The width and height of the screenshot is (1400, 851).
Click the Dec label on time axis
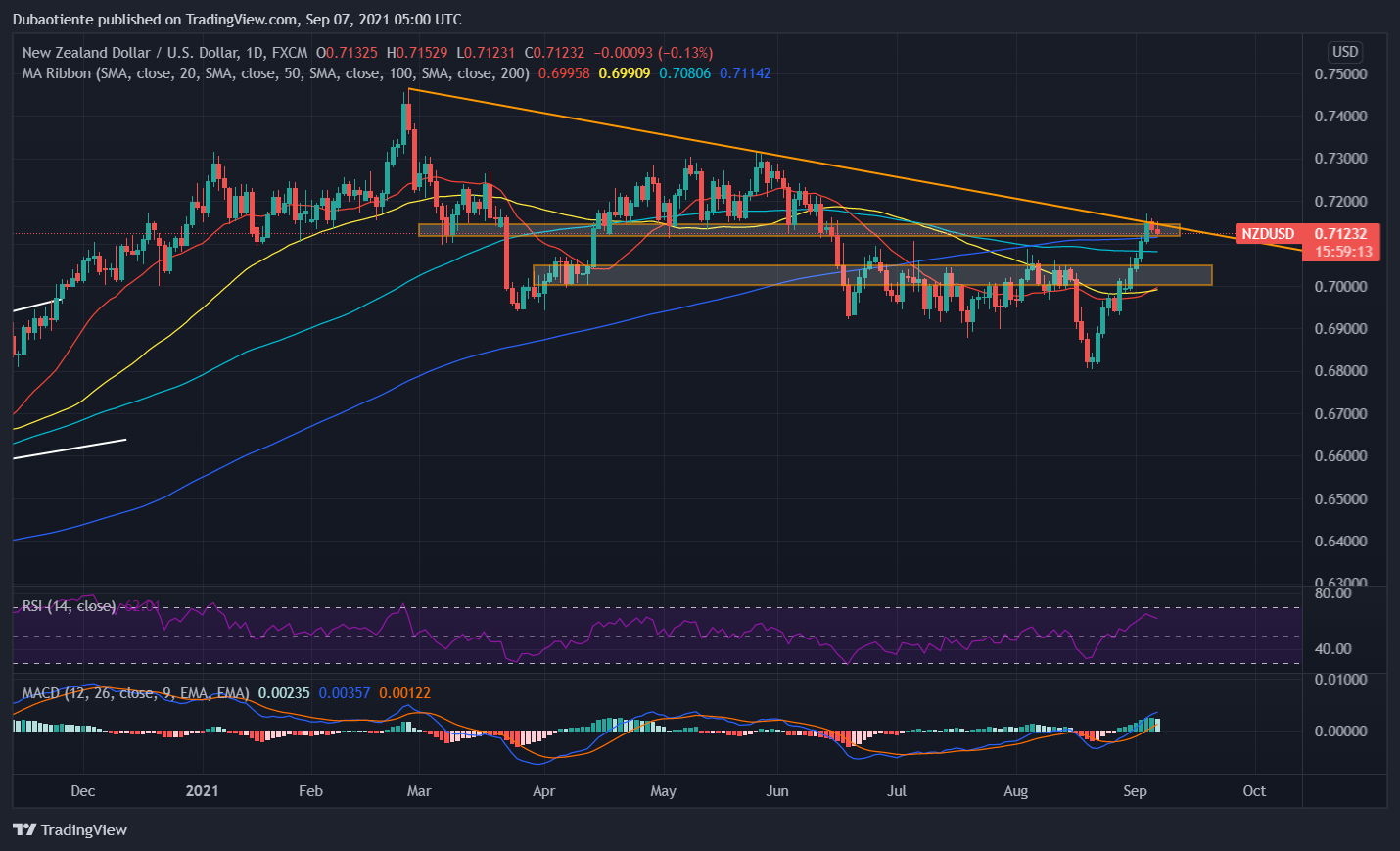click(x=83, y=791)
